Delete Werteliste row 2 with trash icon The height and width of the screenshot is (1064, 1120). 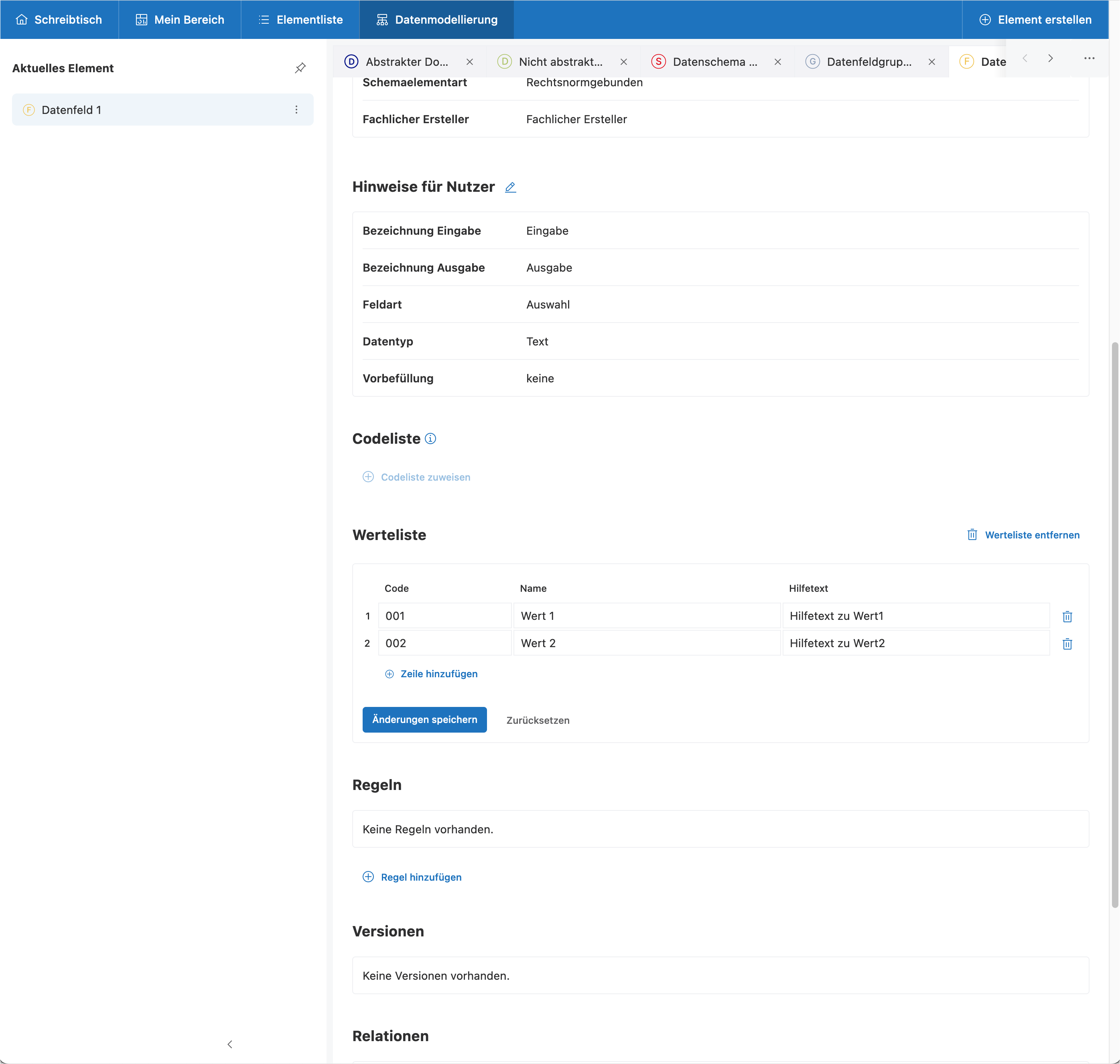[1067, 643]
